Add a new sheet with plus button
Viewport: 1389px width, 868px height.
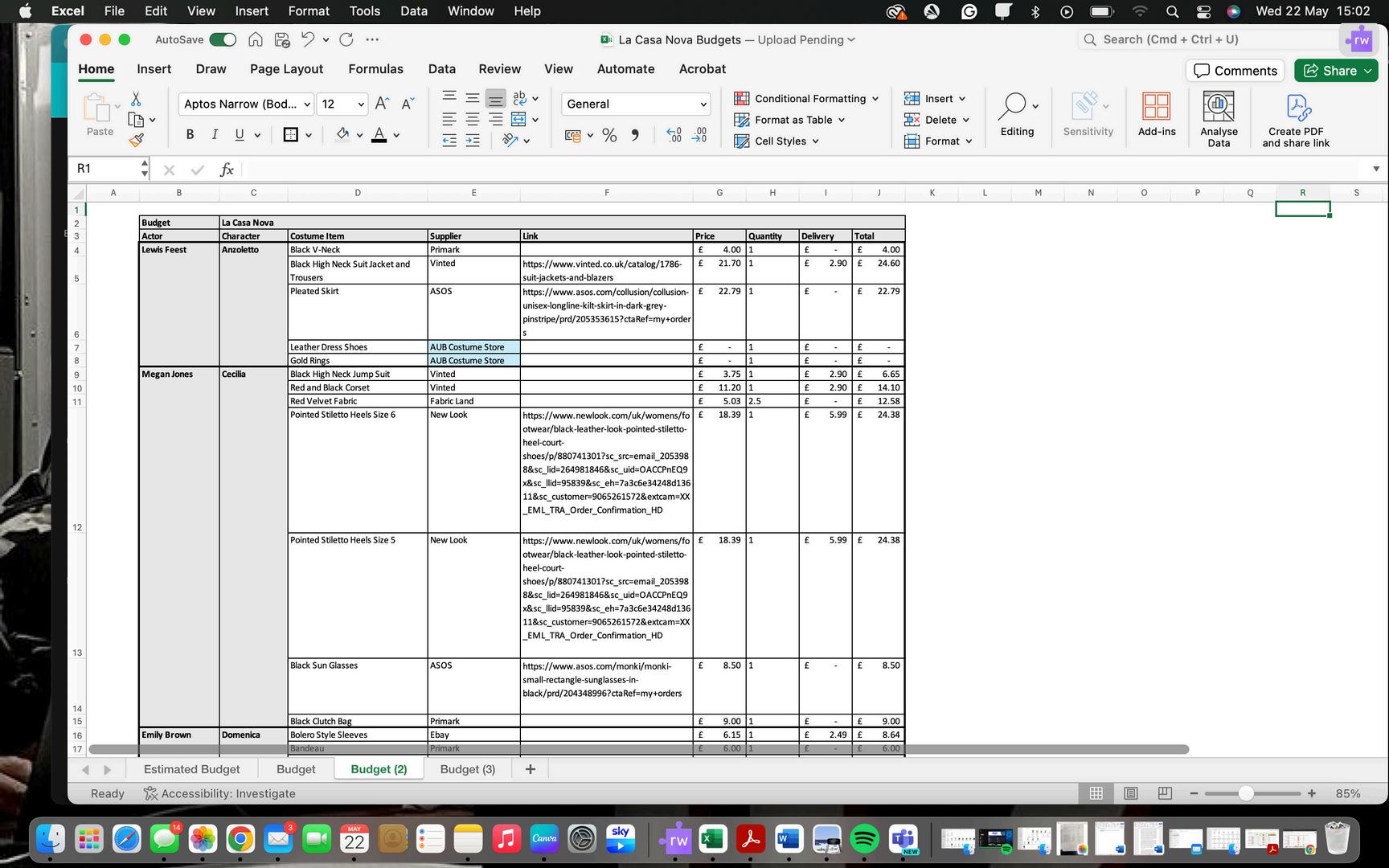[530, 769]
